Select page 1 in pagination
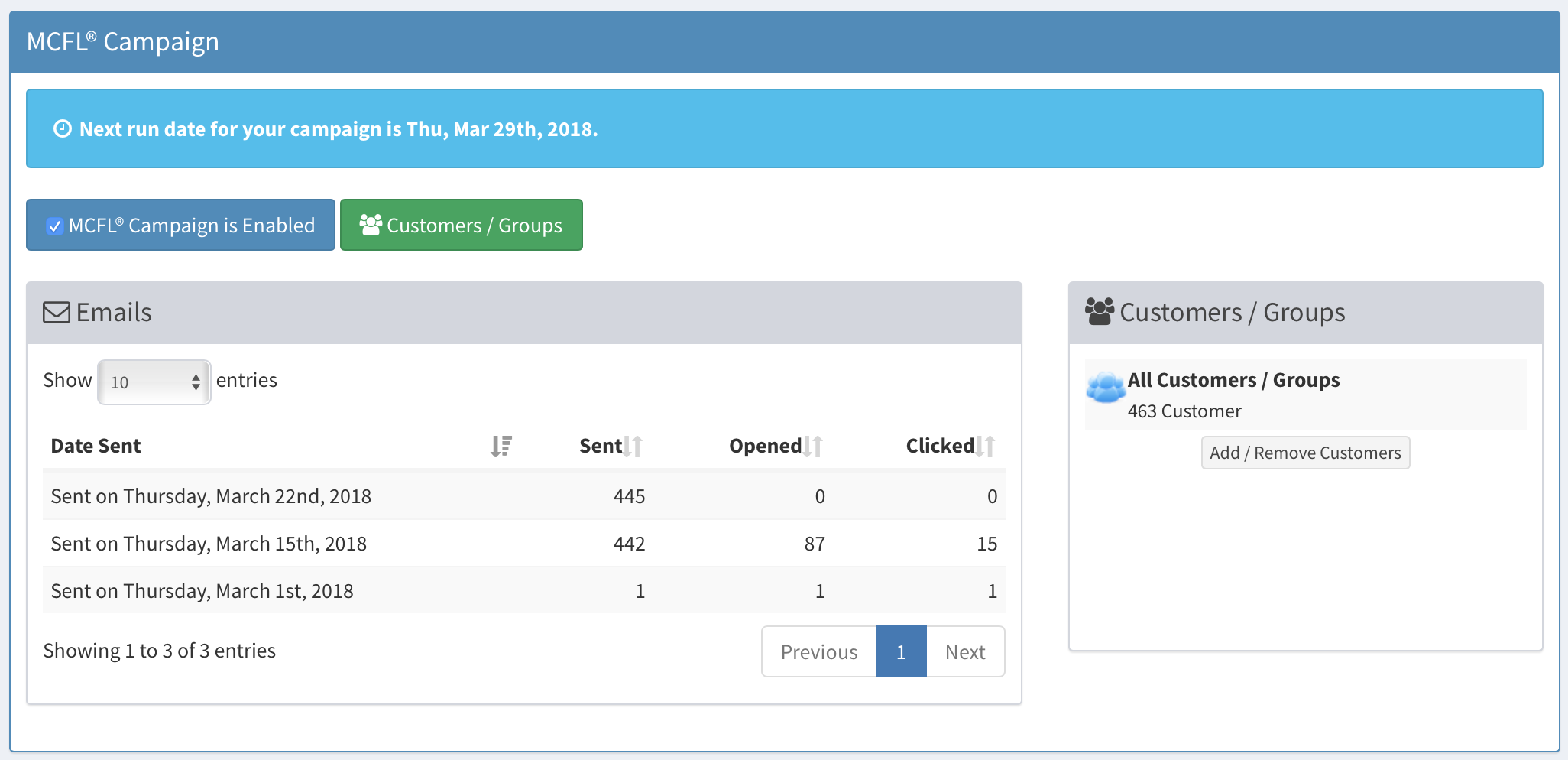1568x760 pixels. [901, 651]
